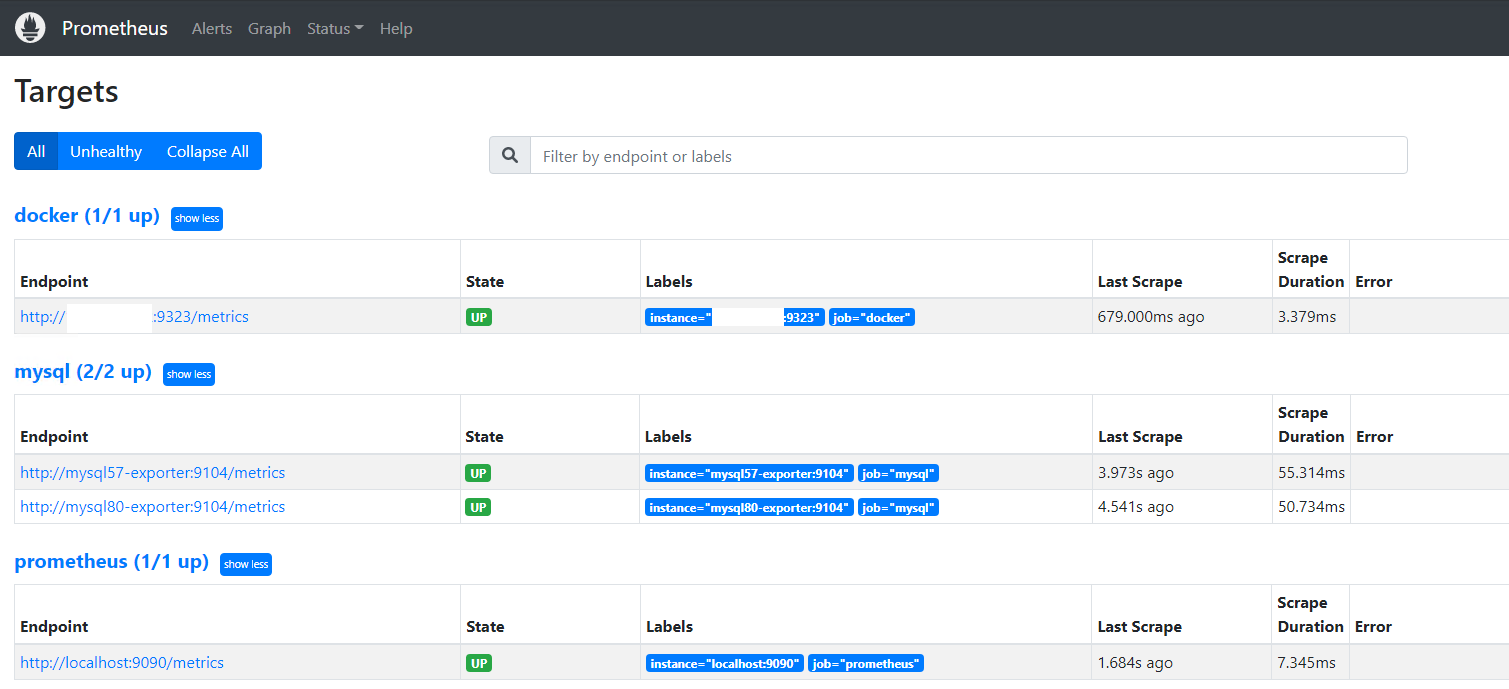The image size is (1509, 689).
Task: Click the 4.541s ago last scrape value
Action: 1136,506
